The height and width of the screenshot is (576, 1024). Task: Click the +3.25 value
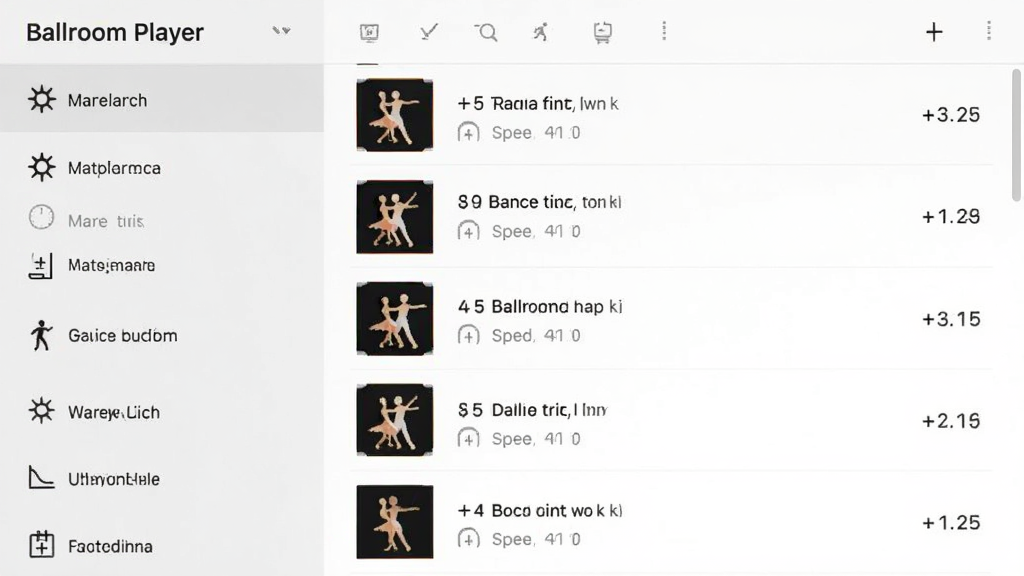[x=951, y=115]
